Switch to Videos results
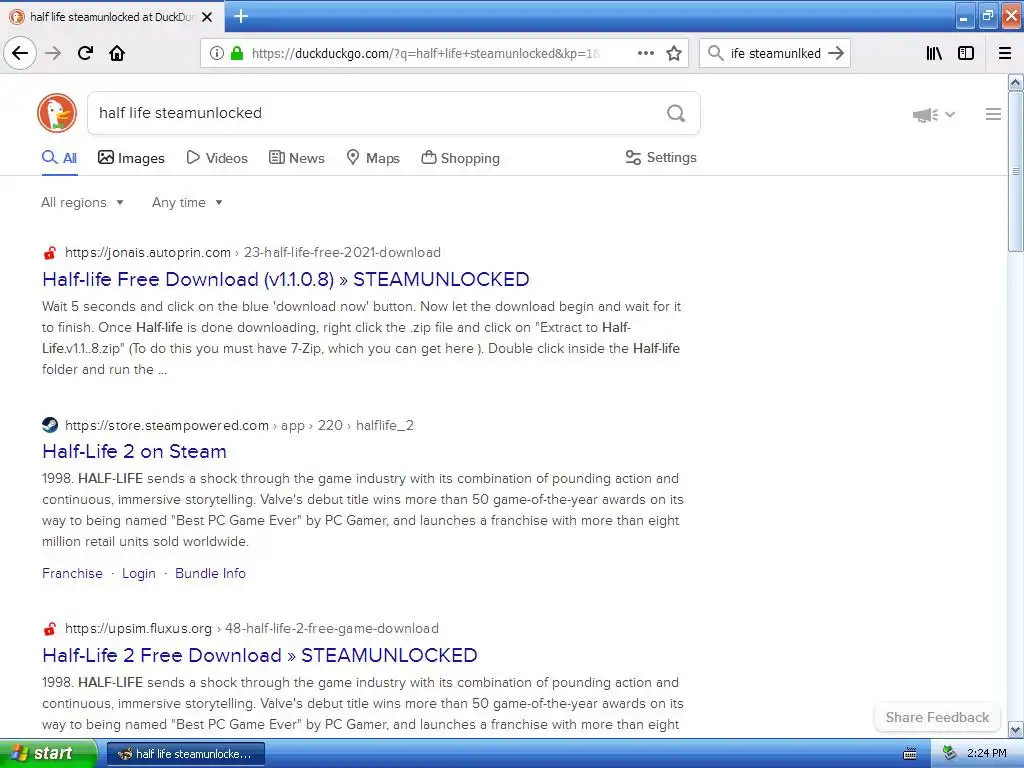1024x768 pixels. [x=217, y=158]
